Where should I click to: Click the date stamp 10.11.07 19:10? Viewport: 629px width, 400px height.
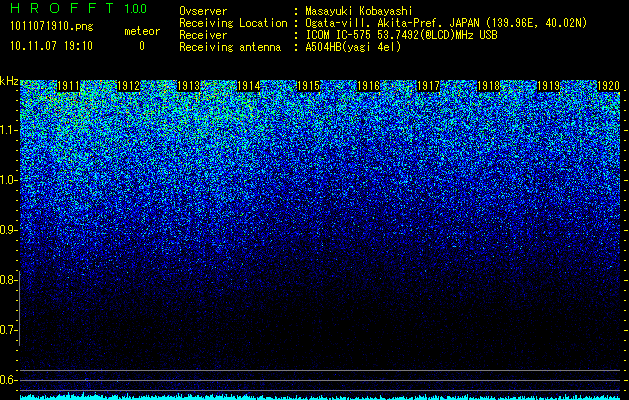point(51,46)
